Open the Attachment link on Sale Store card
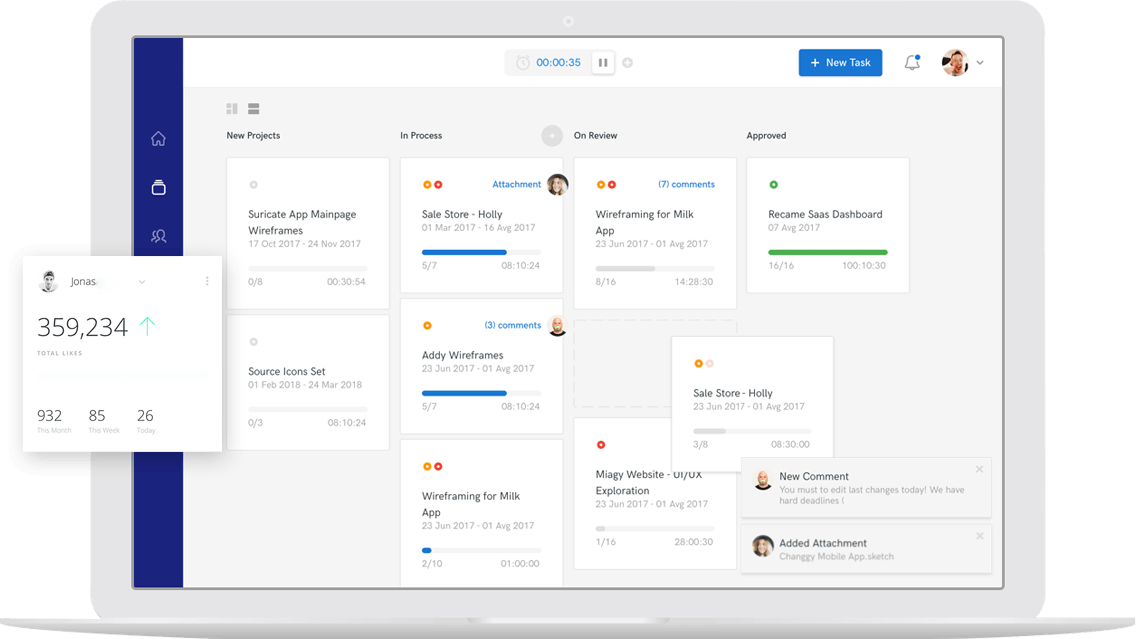This screenshot has height=639, width=1136. pos(516,184)
